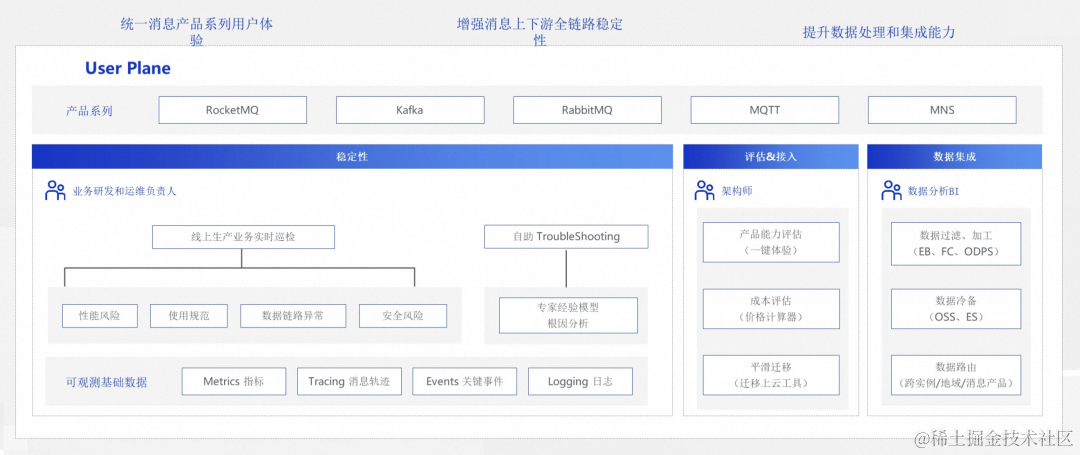1080x455 pixels.
Task: Click the 使用规范 box
Action: [x=188, y=316]
